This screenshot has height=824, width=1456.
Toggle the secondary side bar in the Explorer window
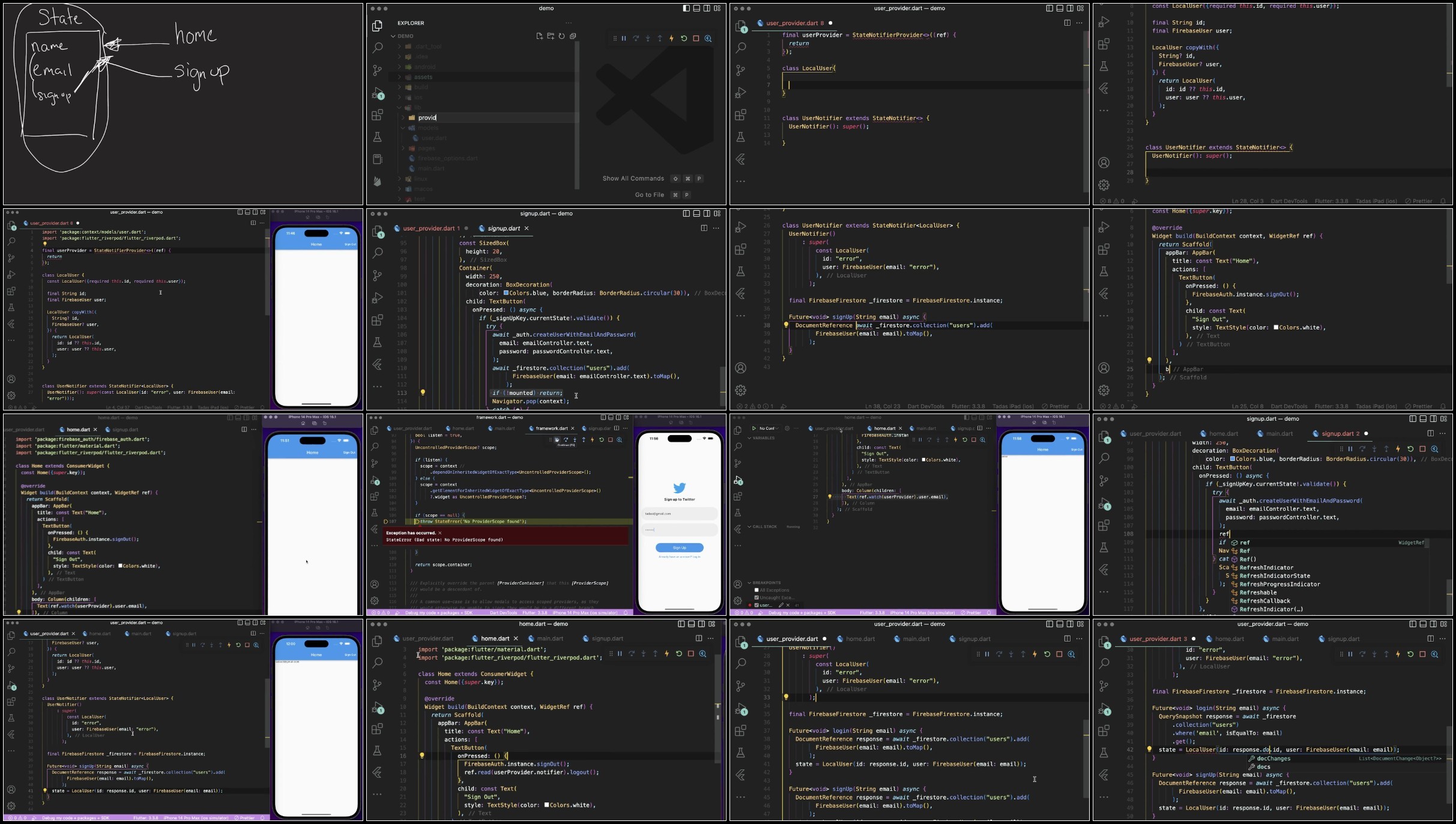(707, 8)
